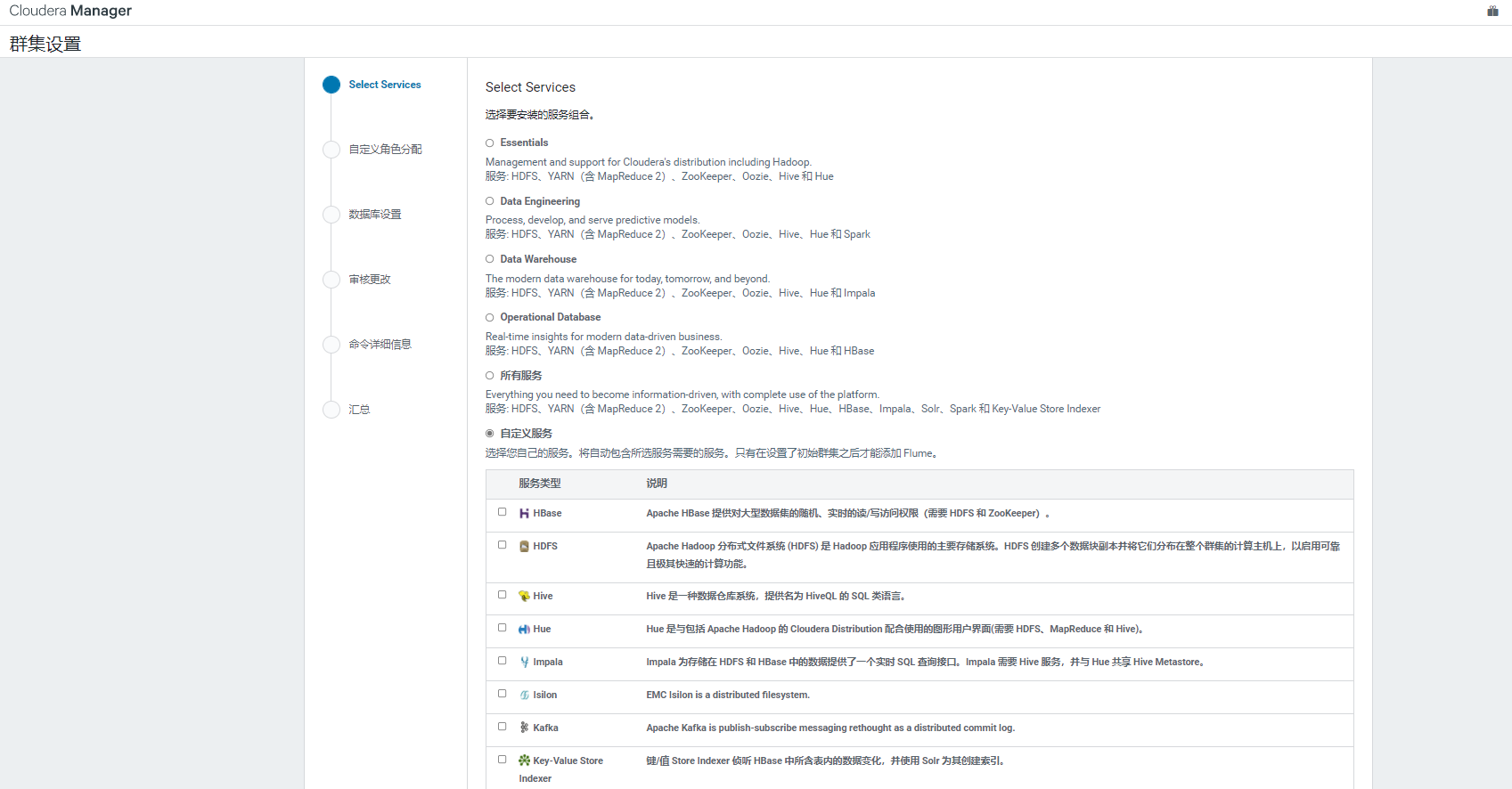The width and height of the screenshot is (1512, 789).
Task: Select the 自定义服务 radio option
Action: (x=489, y=434)
